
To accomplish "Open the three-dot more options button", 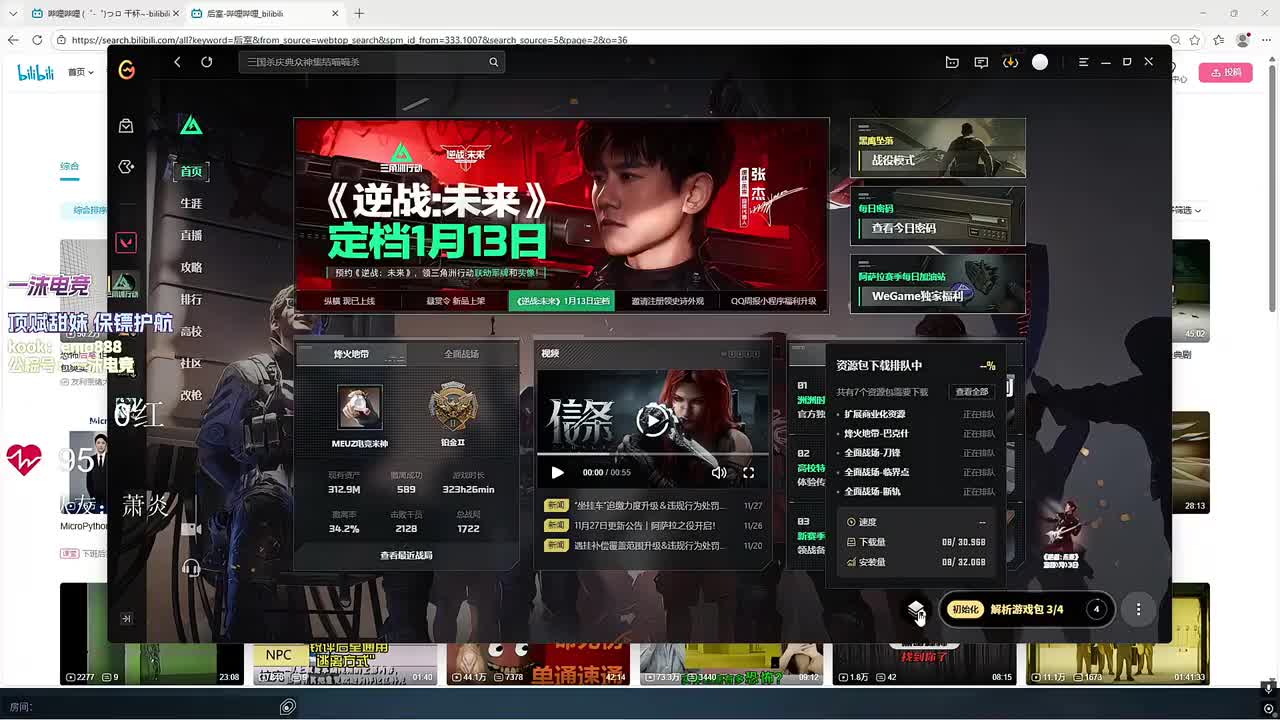I will (x=1138, y=609).
